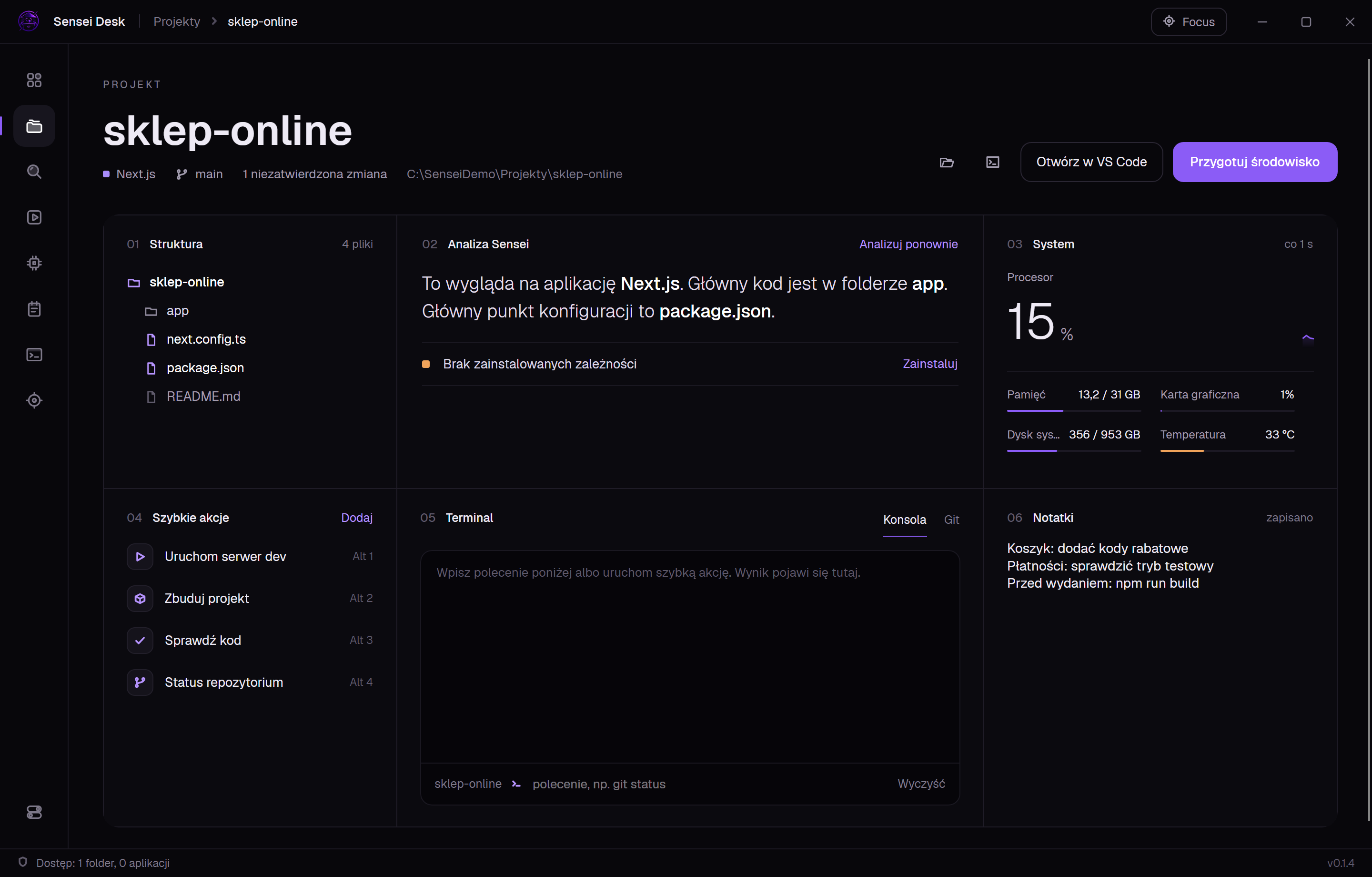Click Wyczyść in terminal
The width and height of the screenshot is (1372, 877).
coord(921,784)
